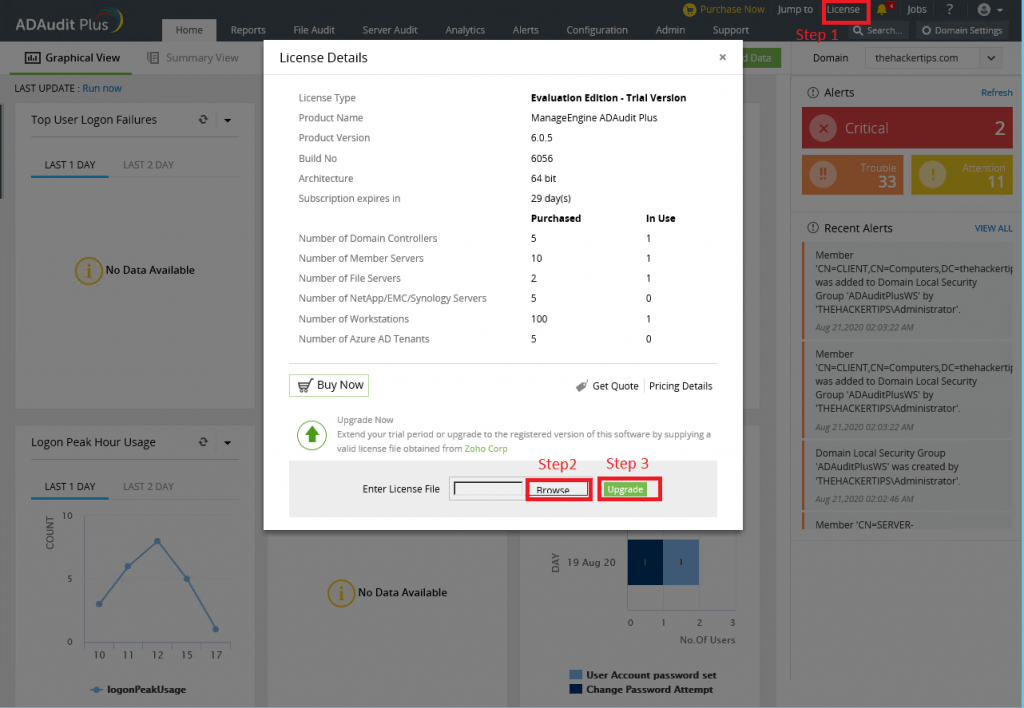Close the License Details dialog

click(x=722, y=57)
